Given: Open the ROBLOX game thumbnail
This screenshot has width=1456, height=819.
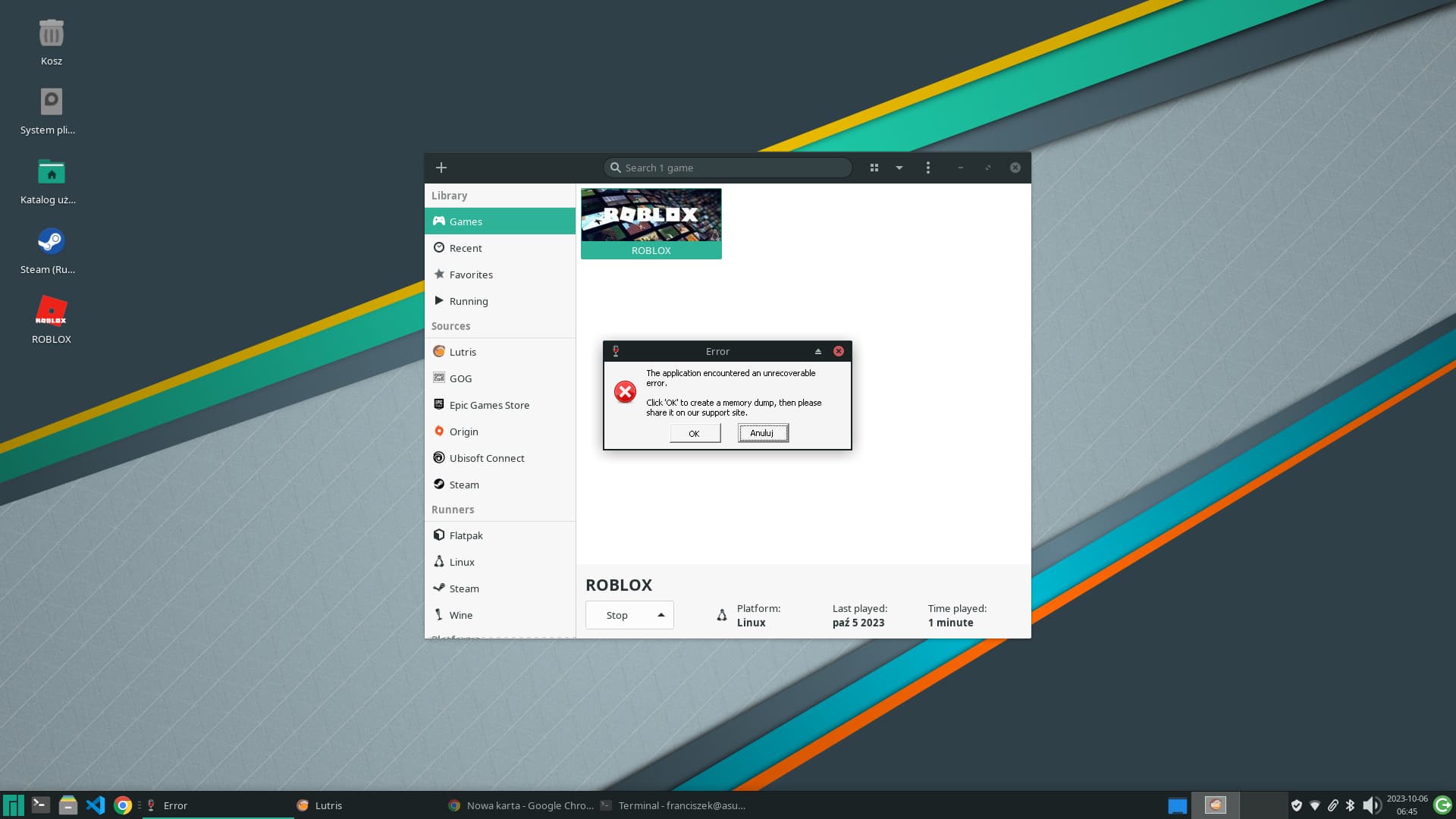Looking at the screenshot, I should 651,216.
